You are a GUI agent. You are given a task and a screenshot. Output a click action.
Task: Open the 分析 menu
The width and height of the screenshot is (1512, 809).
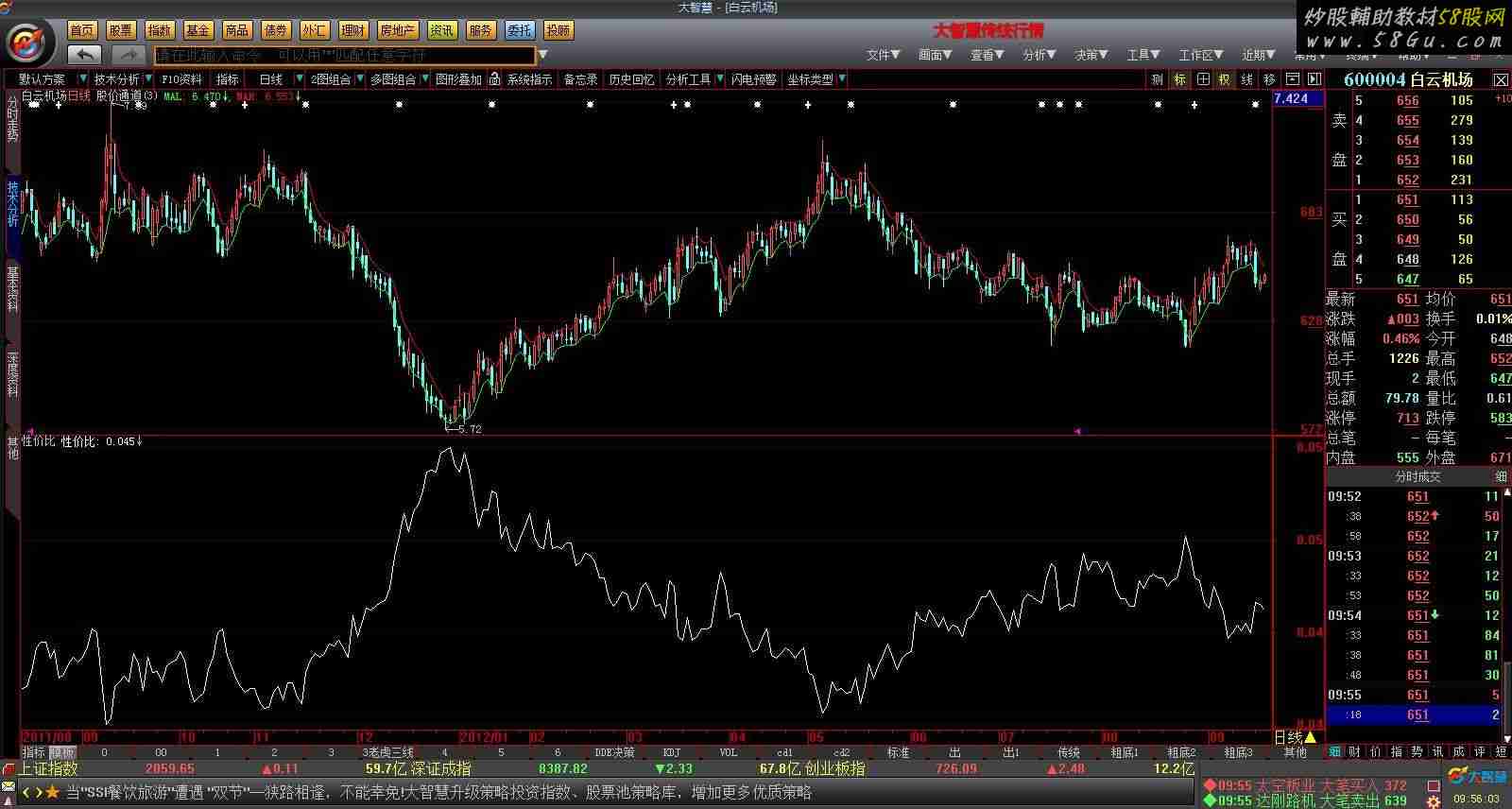coord(1039,55)
